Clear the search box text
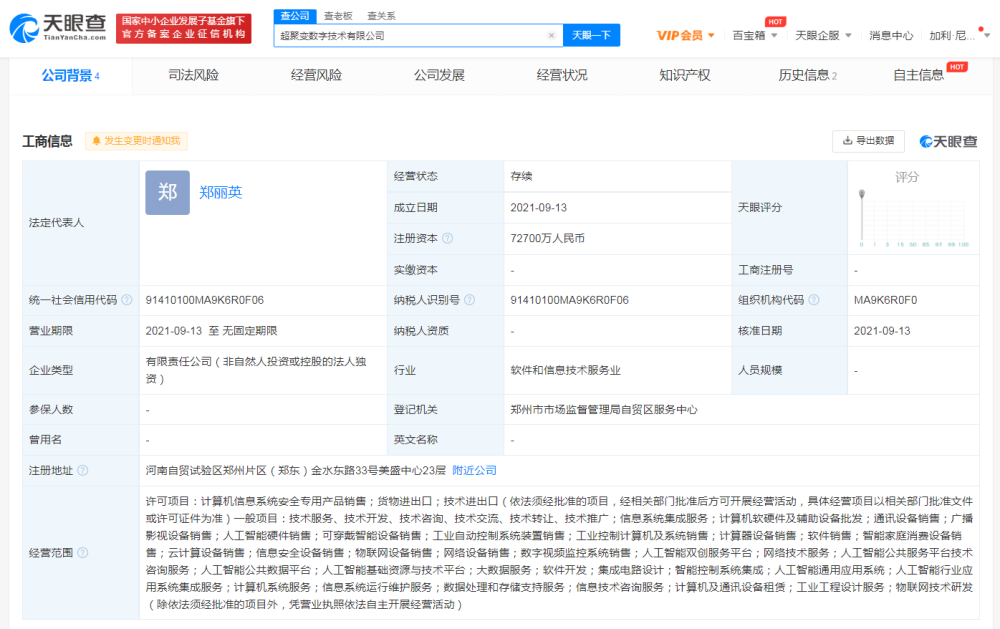 coord(552,36)
